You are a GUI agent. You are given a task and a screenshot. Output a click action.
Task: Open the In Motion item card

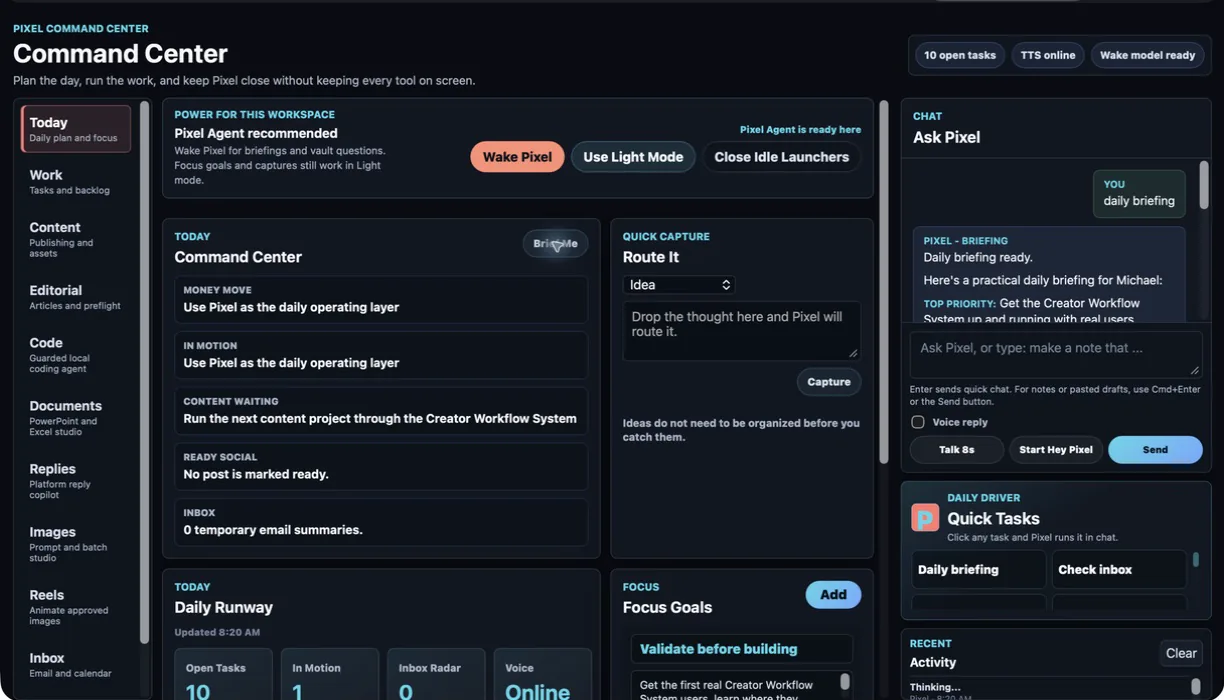381,355
